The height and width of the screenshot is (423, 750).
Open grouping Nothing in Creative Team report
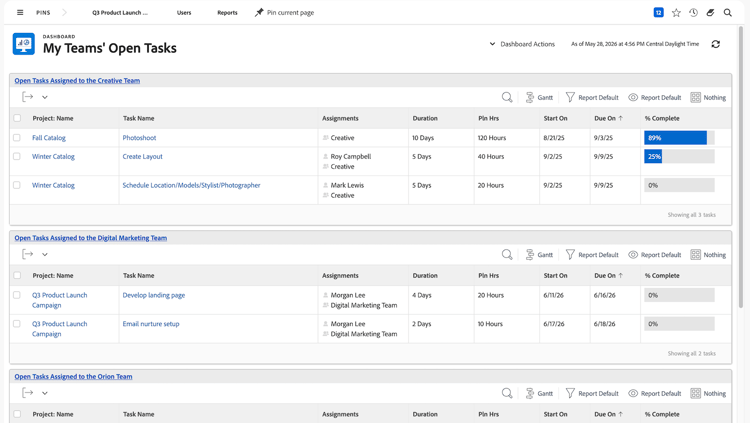(708, 98)
